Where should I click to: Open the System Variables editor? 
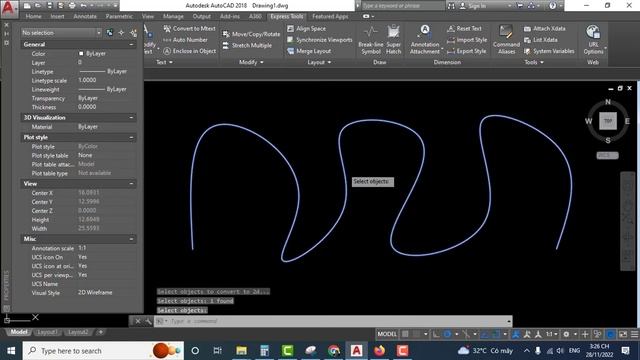pyautogui.click(x=549, y=51)
